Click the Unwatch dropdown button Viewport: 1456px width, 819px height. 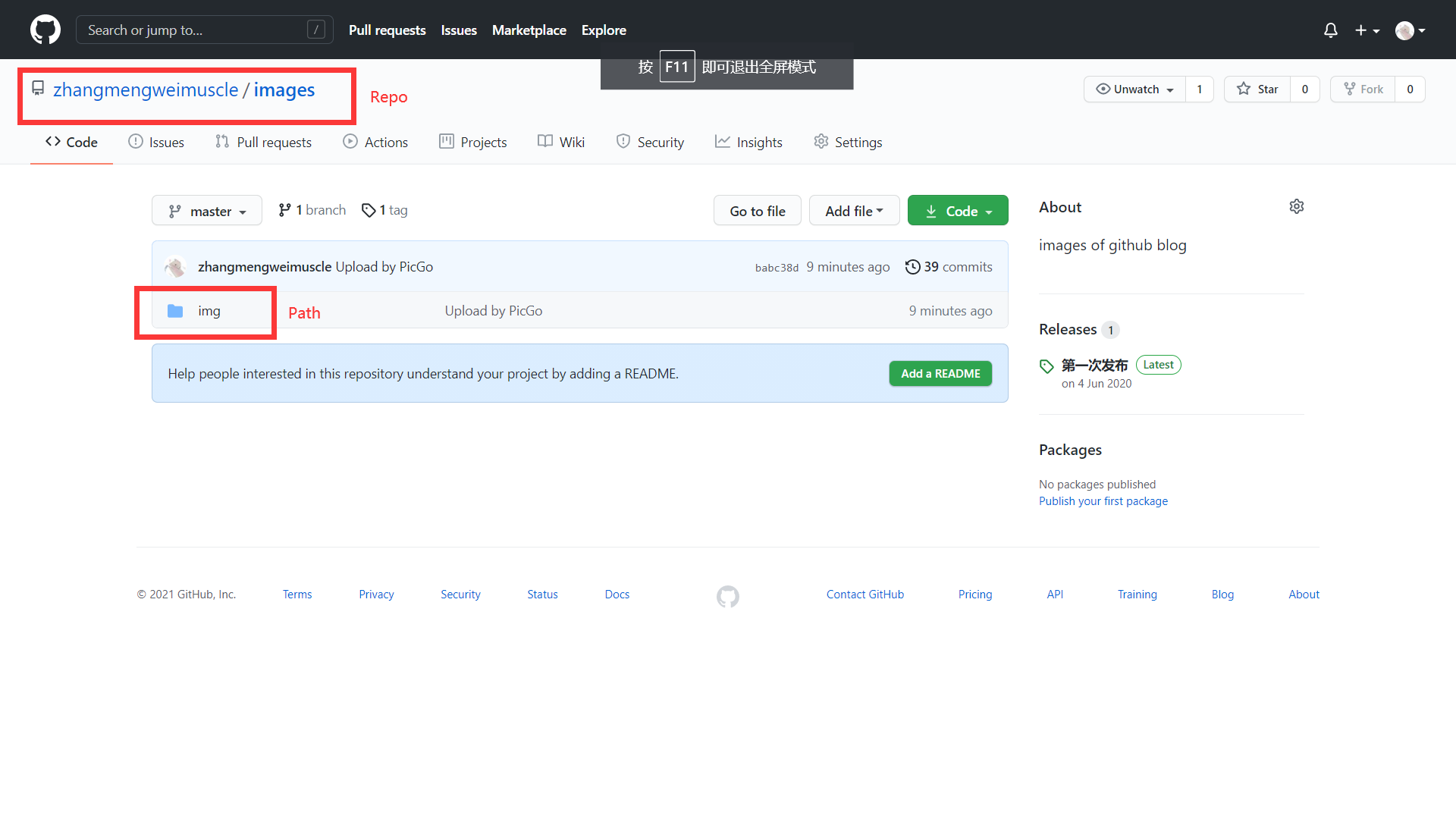tap(1134, 89)
